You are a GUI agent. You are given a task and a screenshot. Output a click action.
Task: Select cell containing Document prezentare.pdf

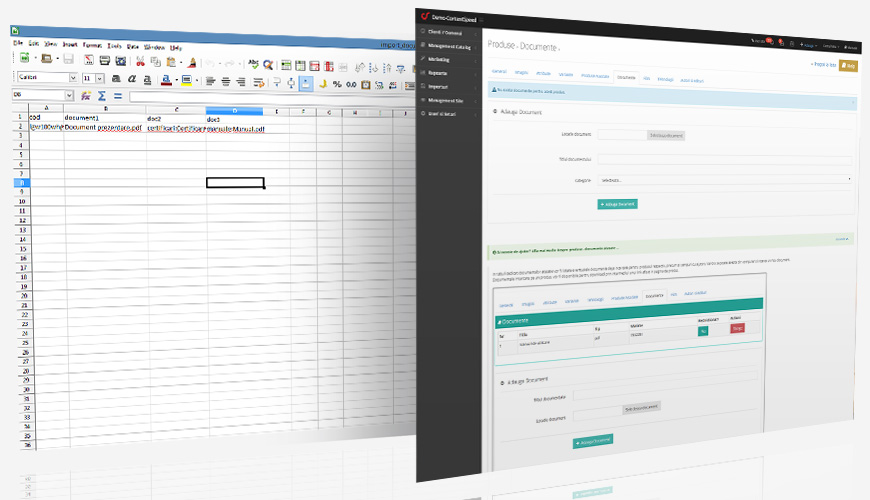coord(105,128)
